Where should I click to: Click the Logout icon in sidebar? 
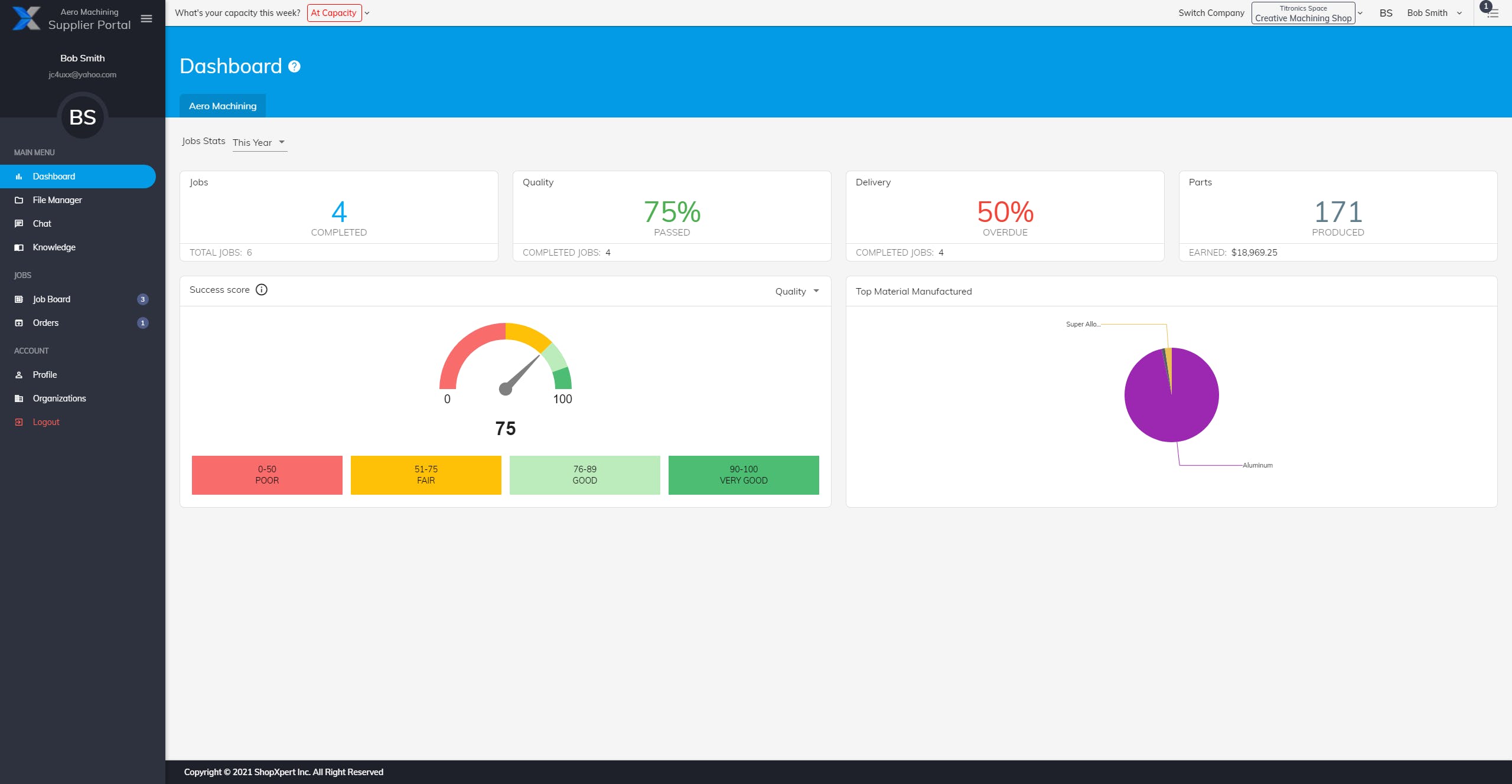[19, 422]
